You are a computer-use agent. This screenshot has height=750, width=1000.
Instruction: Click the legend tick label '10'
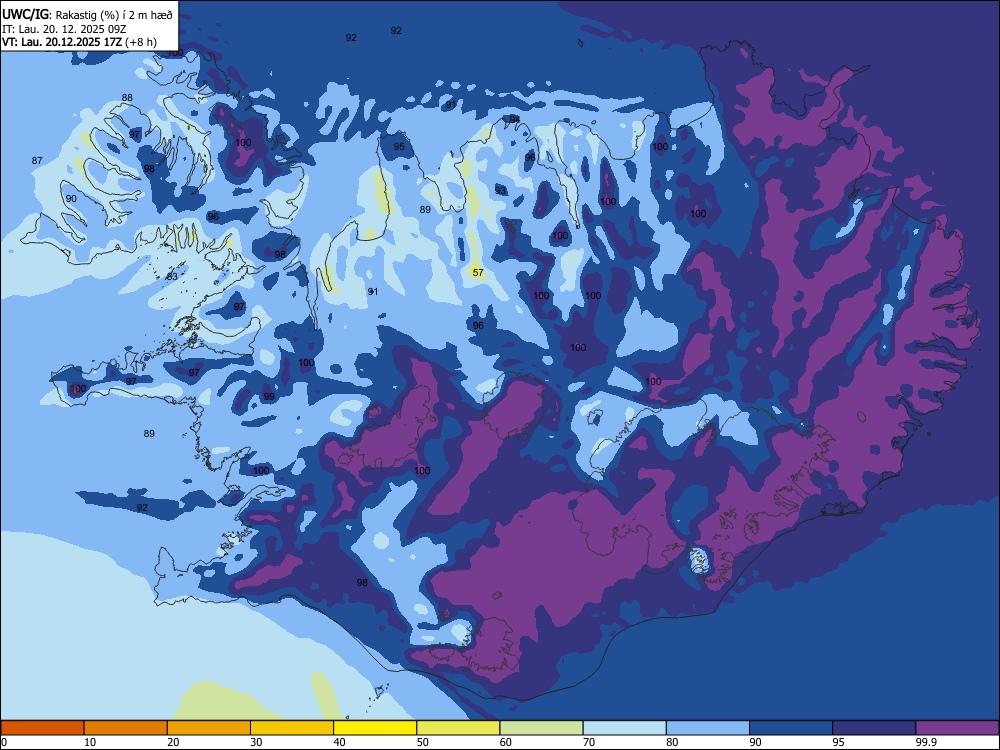[x=90, y=742]
